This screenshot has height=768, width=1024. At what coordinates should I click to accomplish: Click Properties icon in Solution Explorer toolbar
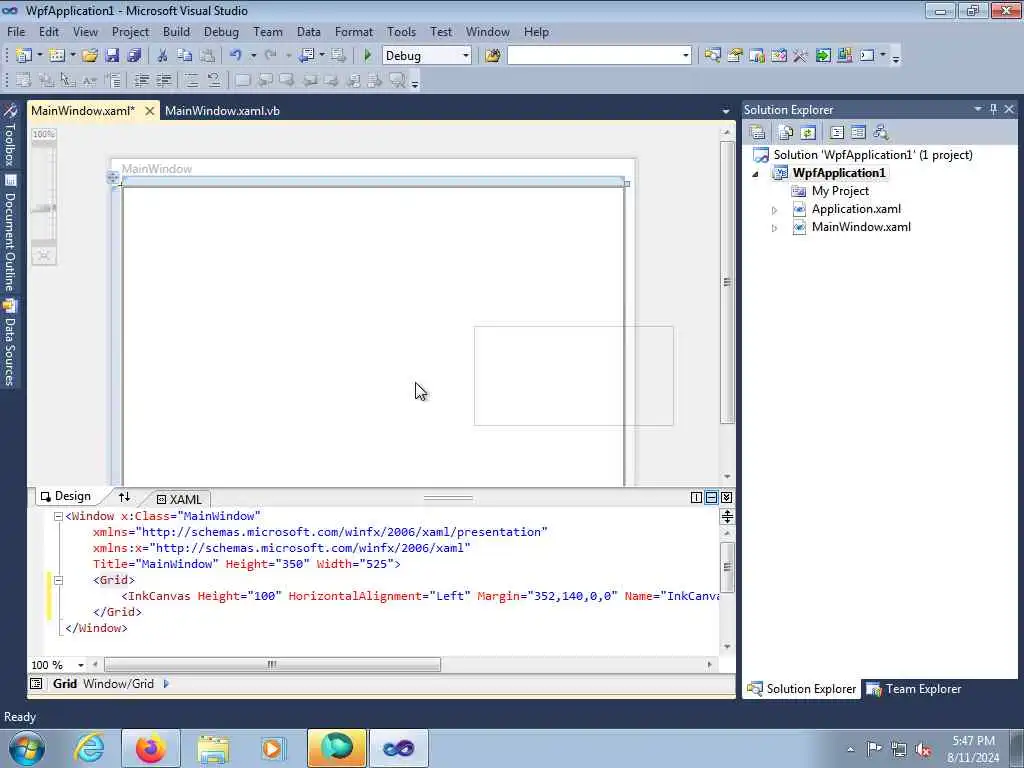pyautogui.click(x=758, y=133)
